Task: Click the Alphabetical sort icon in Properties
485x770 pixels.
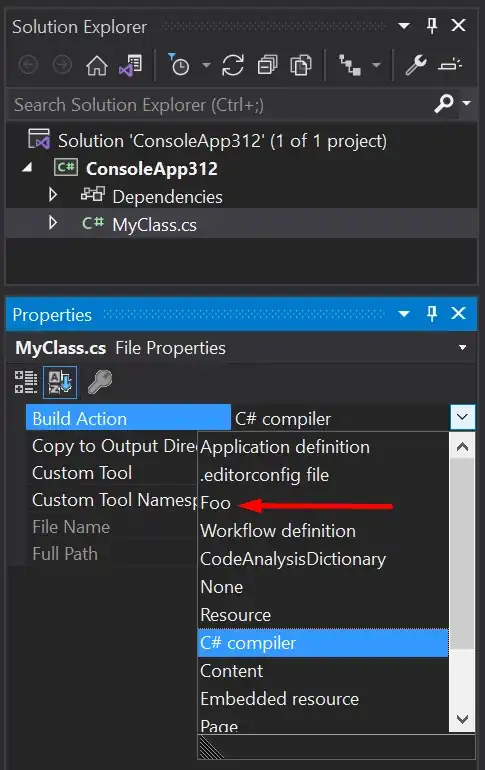Action: (60, 382)
